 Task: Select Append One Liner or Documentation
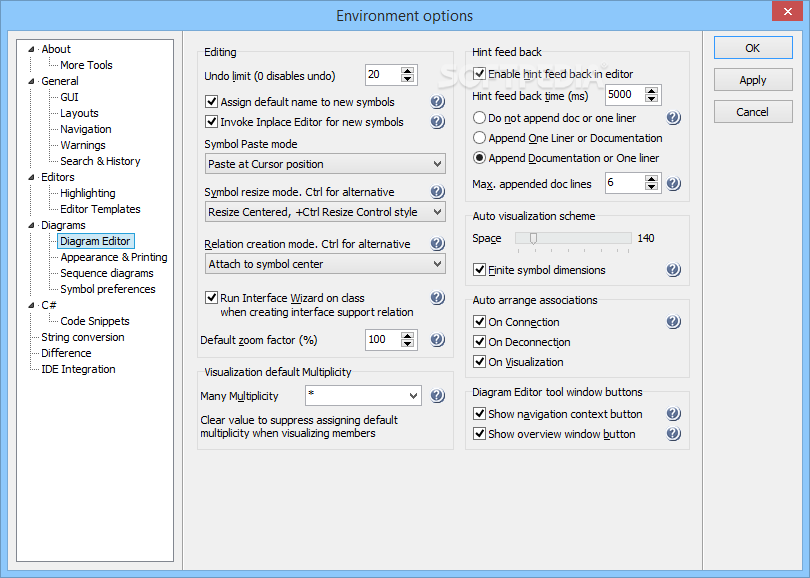[479, 138]
